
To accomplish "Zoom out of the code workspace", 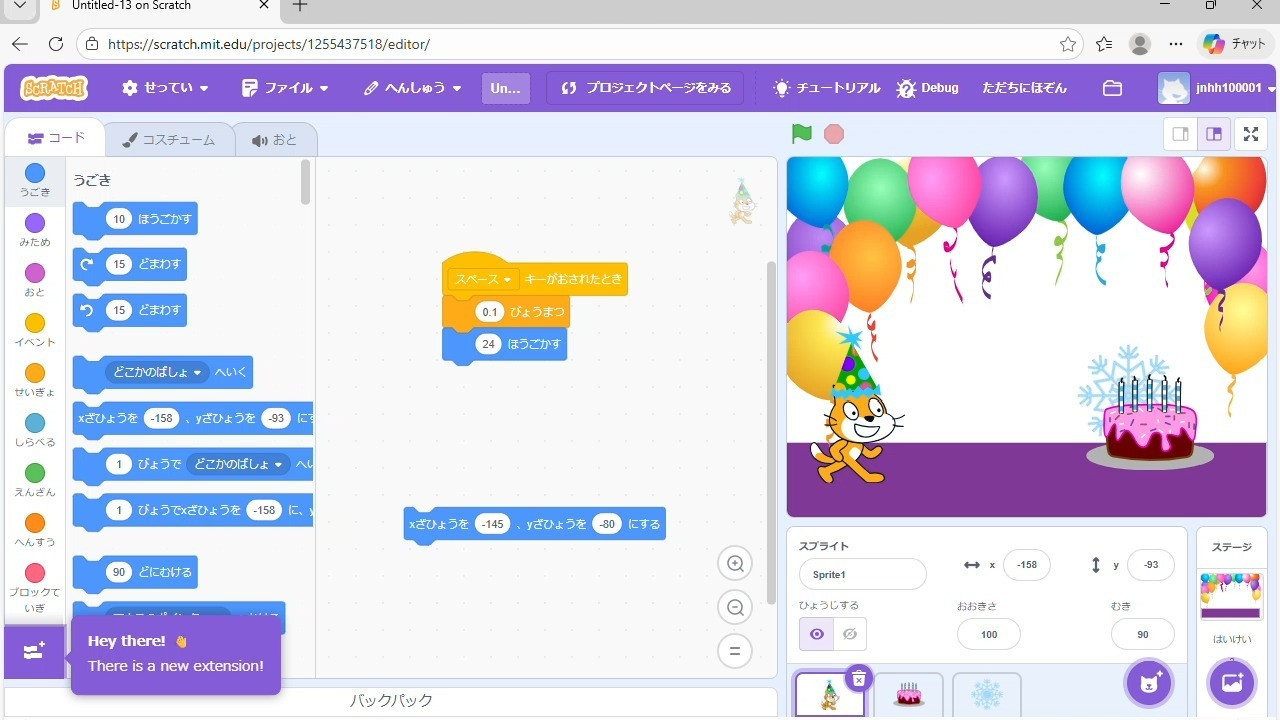I will 735,607.
